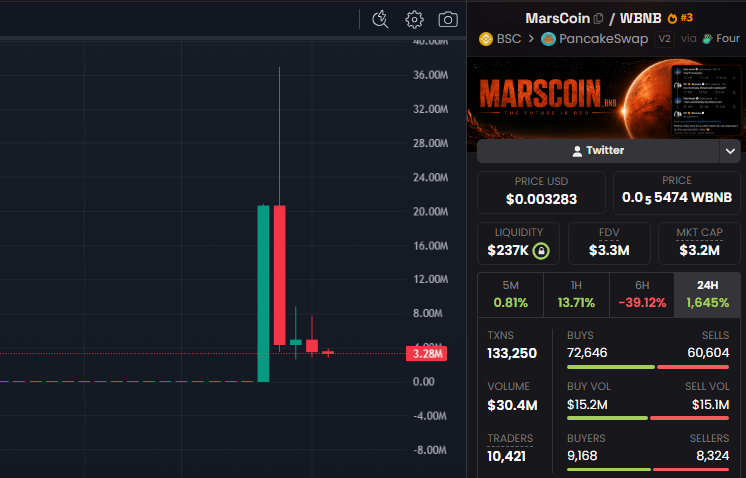Click the WBNB quote token name
Screen dimensions: 746x478
point(640,19)
